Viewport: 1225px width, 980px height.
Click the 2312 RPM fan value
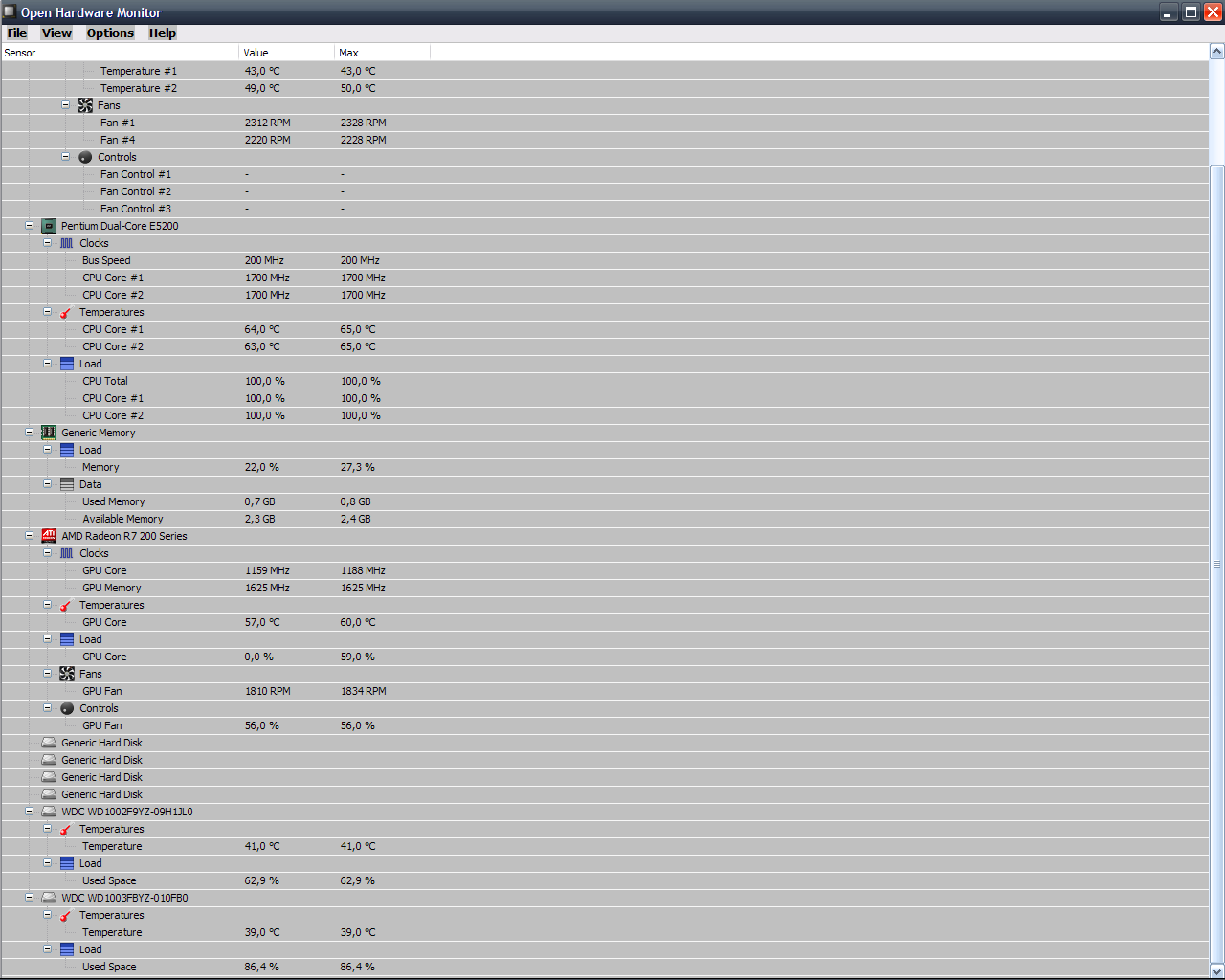(268, 122)
